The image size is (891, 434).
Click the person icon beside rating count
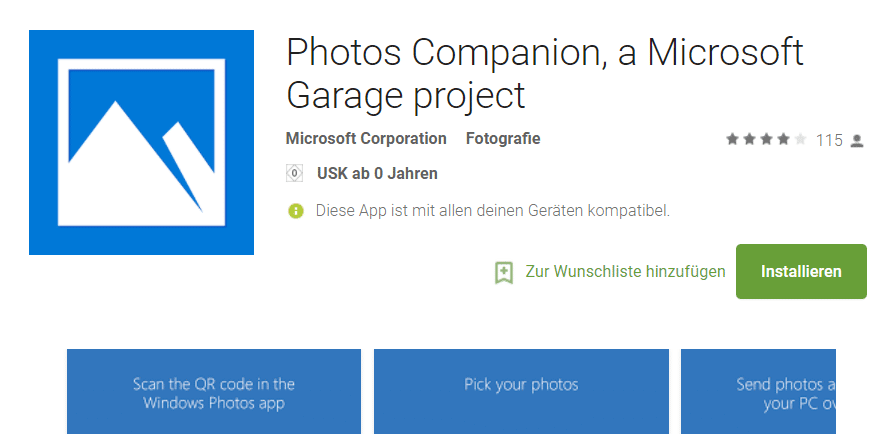(x=856, y=141)
